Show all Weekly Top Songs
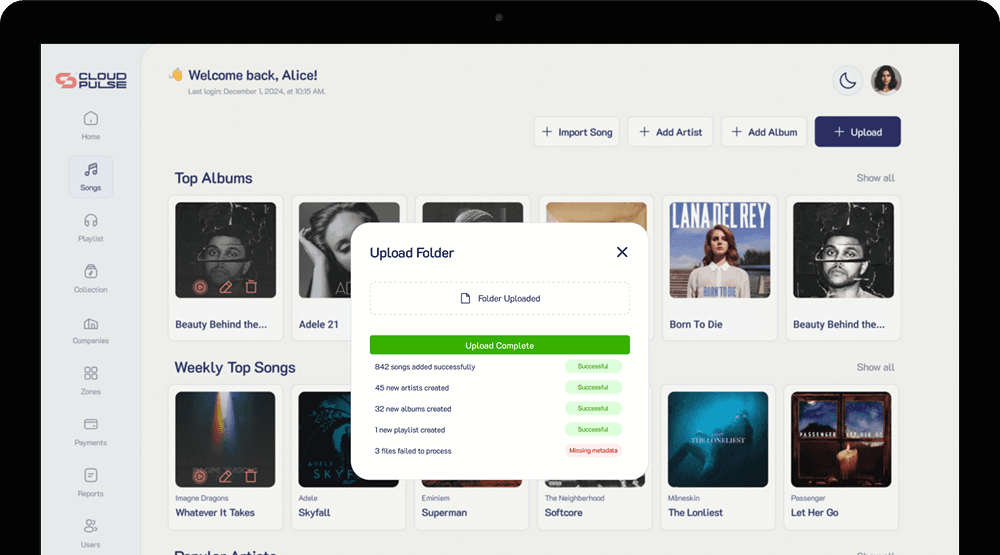The image size is (1000, 555). coord(875,367)
